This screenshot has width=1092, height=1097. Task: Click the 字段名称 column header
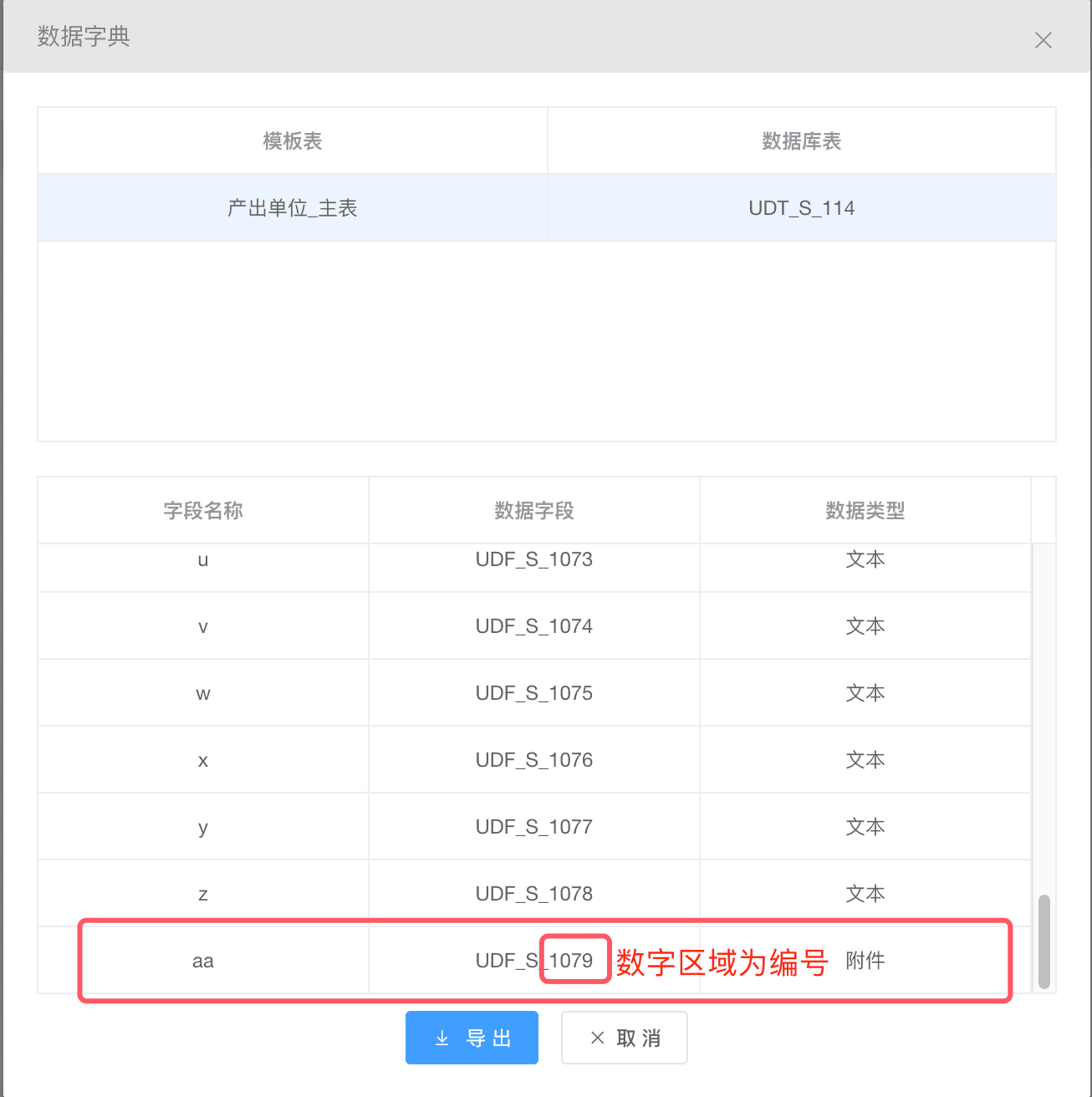(203, 511)
